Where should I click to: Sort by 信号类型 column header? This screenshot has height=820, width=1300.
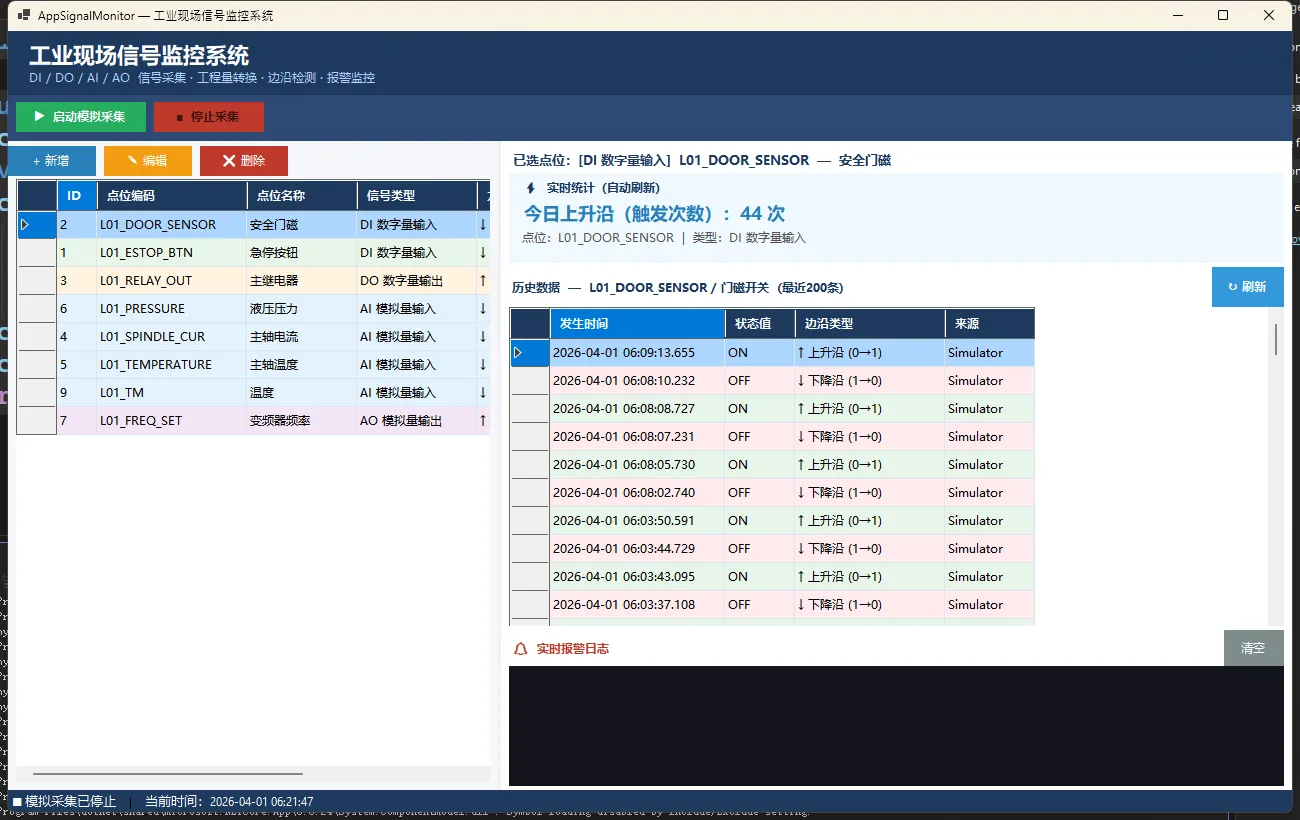415,196
